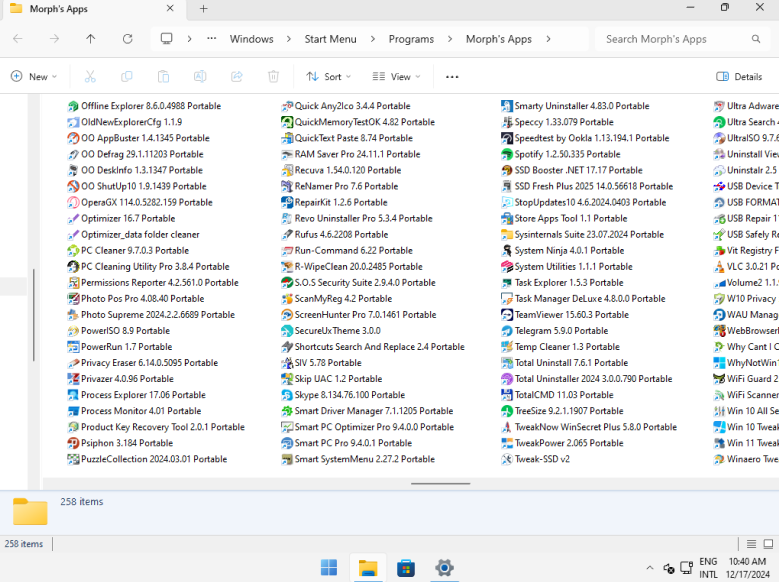This screenshot has width=779, height=582.
Task: Click the Telegram 5.9.0 Portable icon
Action: pyautogui.click(x=507, y=331)
